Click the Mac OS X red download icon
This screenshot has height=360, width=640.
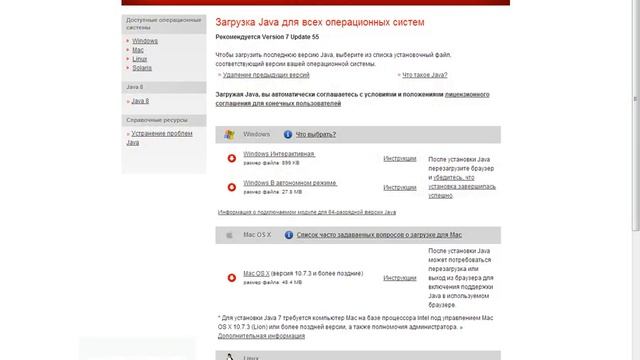(x=231, y=278)
